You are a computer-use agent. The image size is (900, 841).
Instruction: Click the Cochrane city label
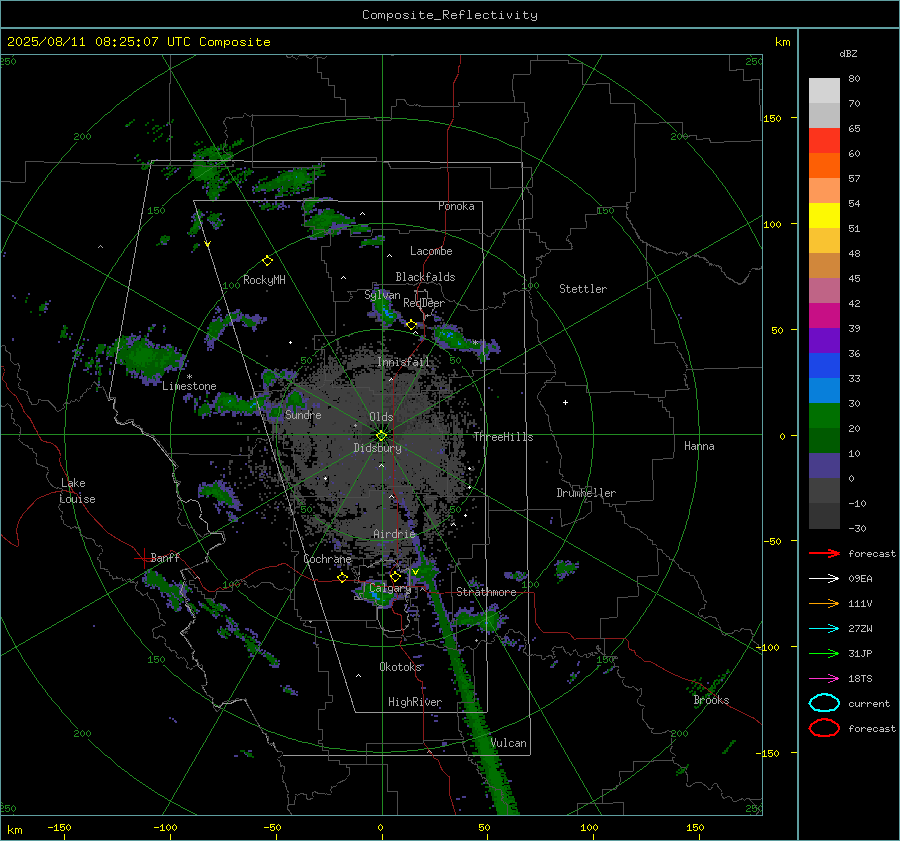pyautogui.click(x=327, y=559)
